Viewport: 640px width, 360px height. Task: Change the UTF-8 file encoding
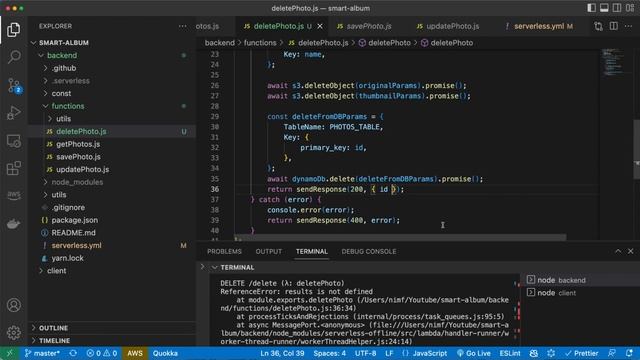[x=365, y=353]
